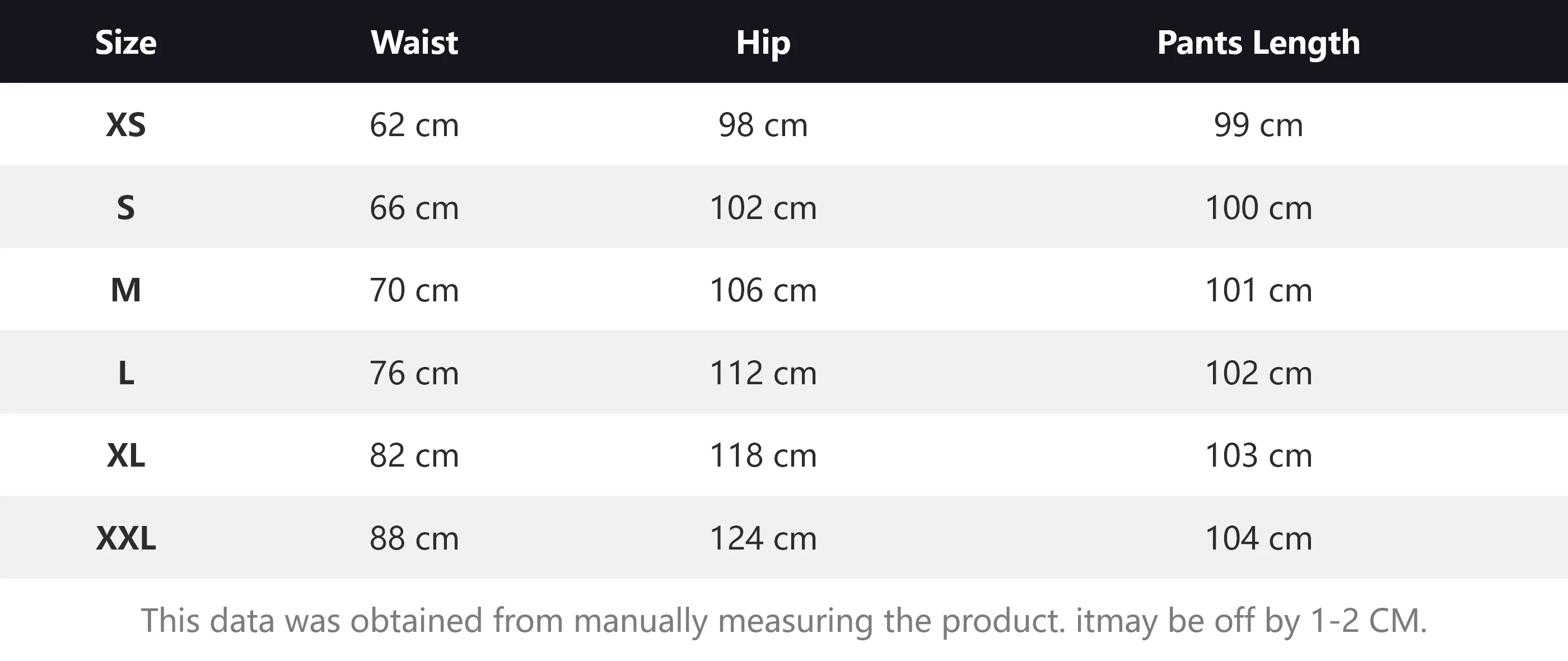Click the Pants Length column header

(x=1258, y=43)
